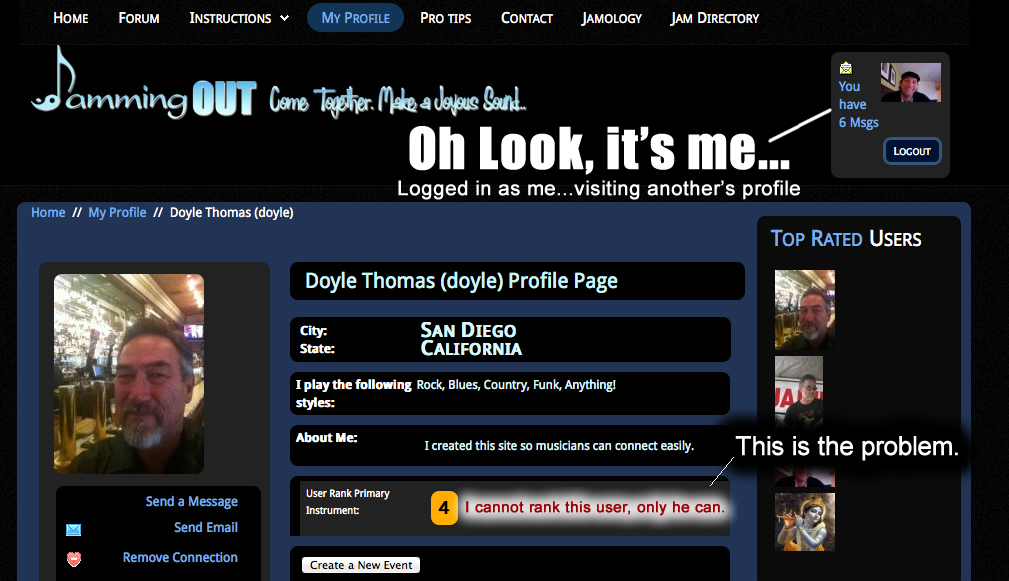Open the Contact page
This screenshot has width=1009, height=581.
(x=526, y=18)
